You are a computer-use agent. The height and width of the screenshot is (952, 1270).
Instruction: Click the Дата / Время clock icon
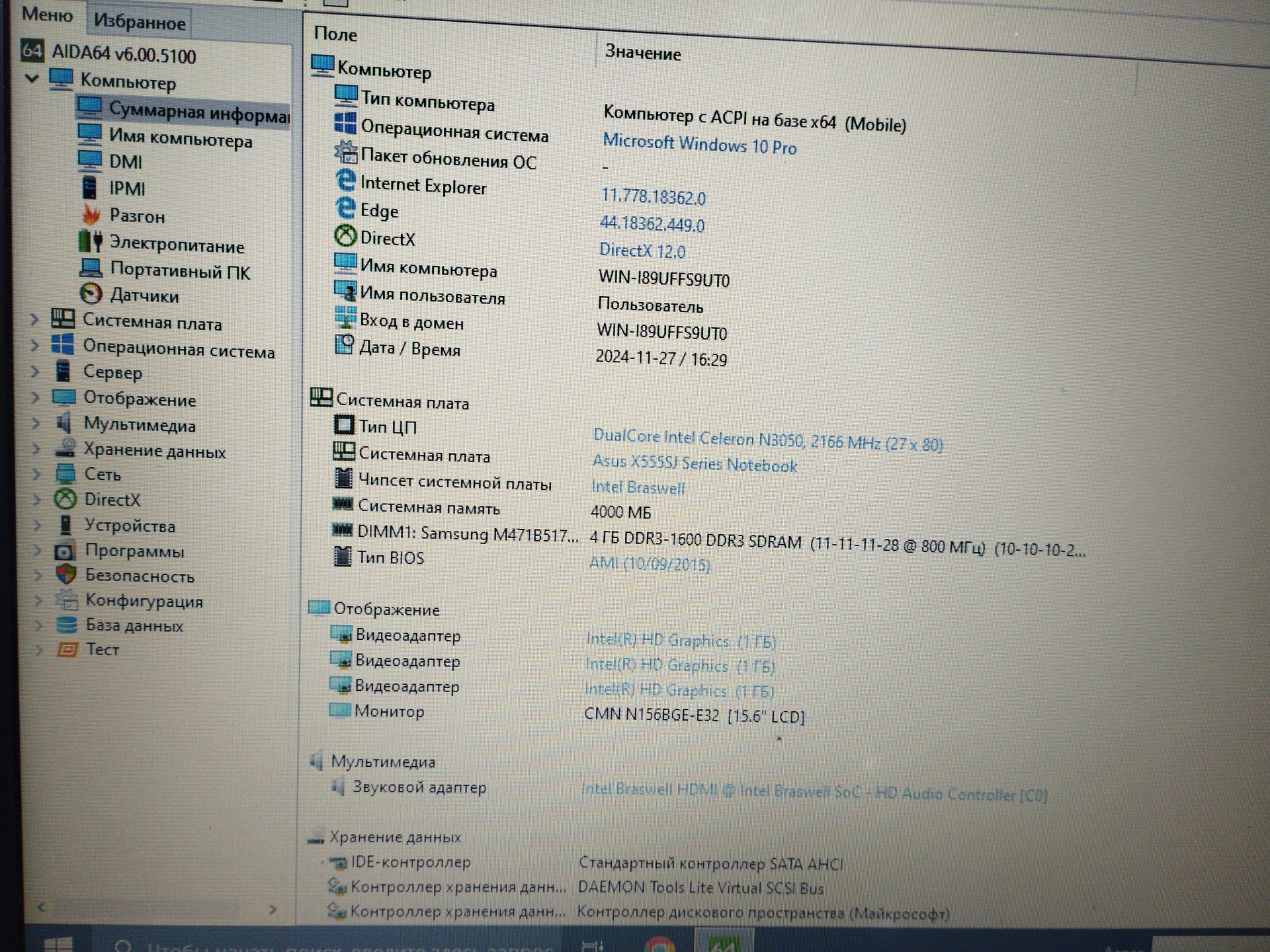click(344, 344)
